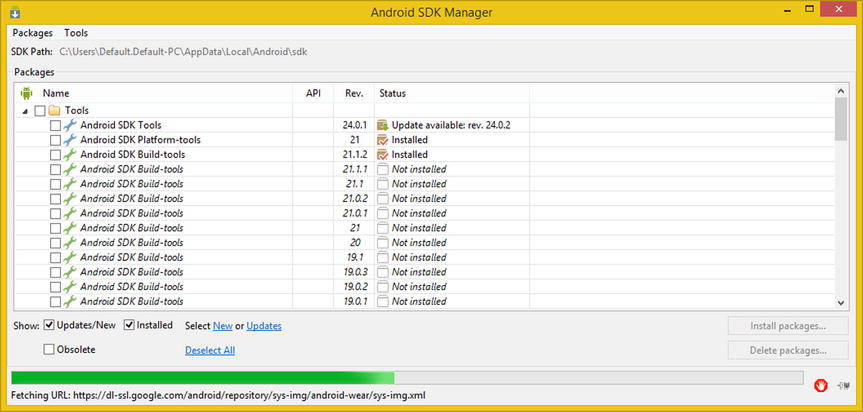Viewport: 863px width, 412px height.
Task: Click the log window icon at bottom right
Action: point(844,386)
